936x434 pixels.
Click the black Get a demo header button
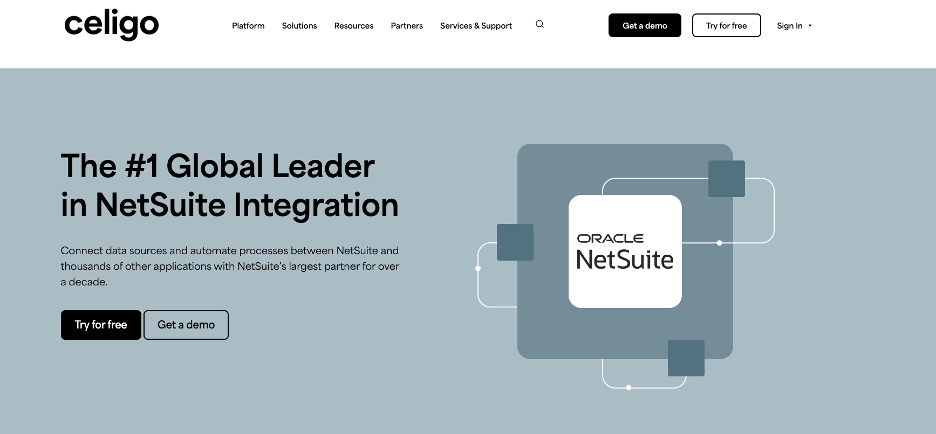(645, 26)
